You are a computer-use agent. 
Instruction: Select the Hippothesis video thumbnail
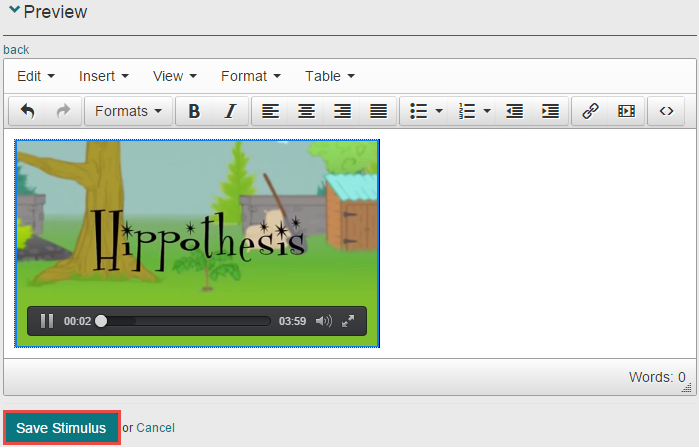coord(197,243)
